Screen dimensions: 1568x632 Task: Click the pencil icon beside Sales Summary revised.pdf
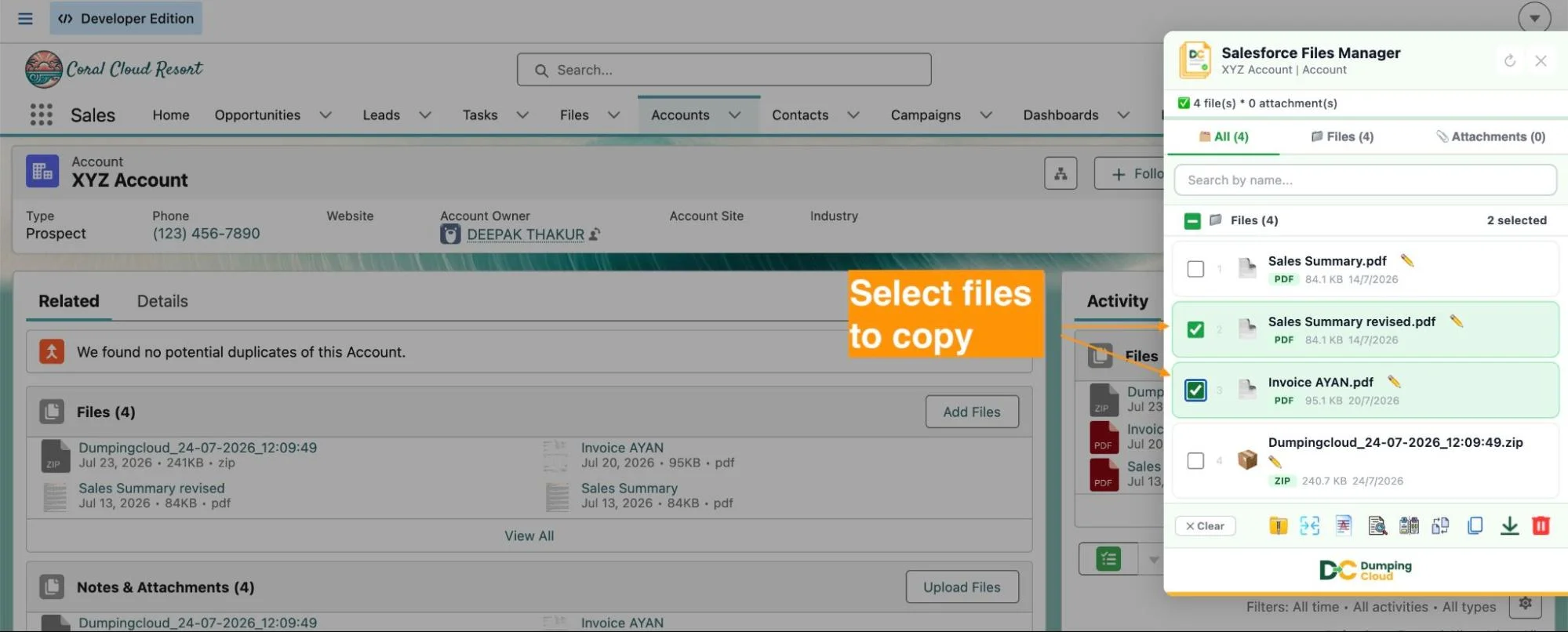coord(1457,321)
